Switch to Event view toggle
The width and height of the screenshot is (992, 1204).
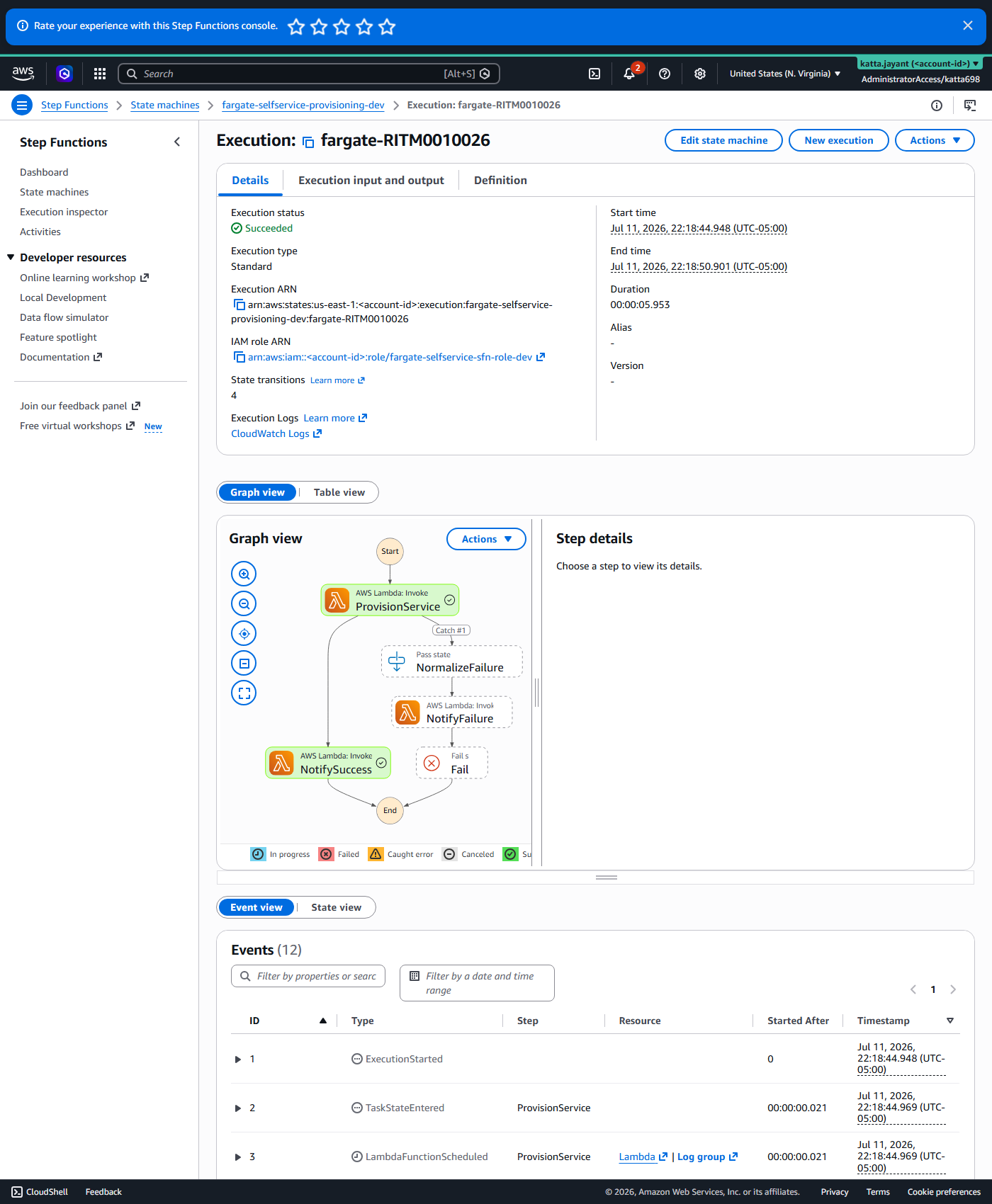[257, 907]
